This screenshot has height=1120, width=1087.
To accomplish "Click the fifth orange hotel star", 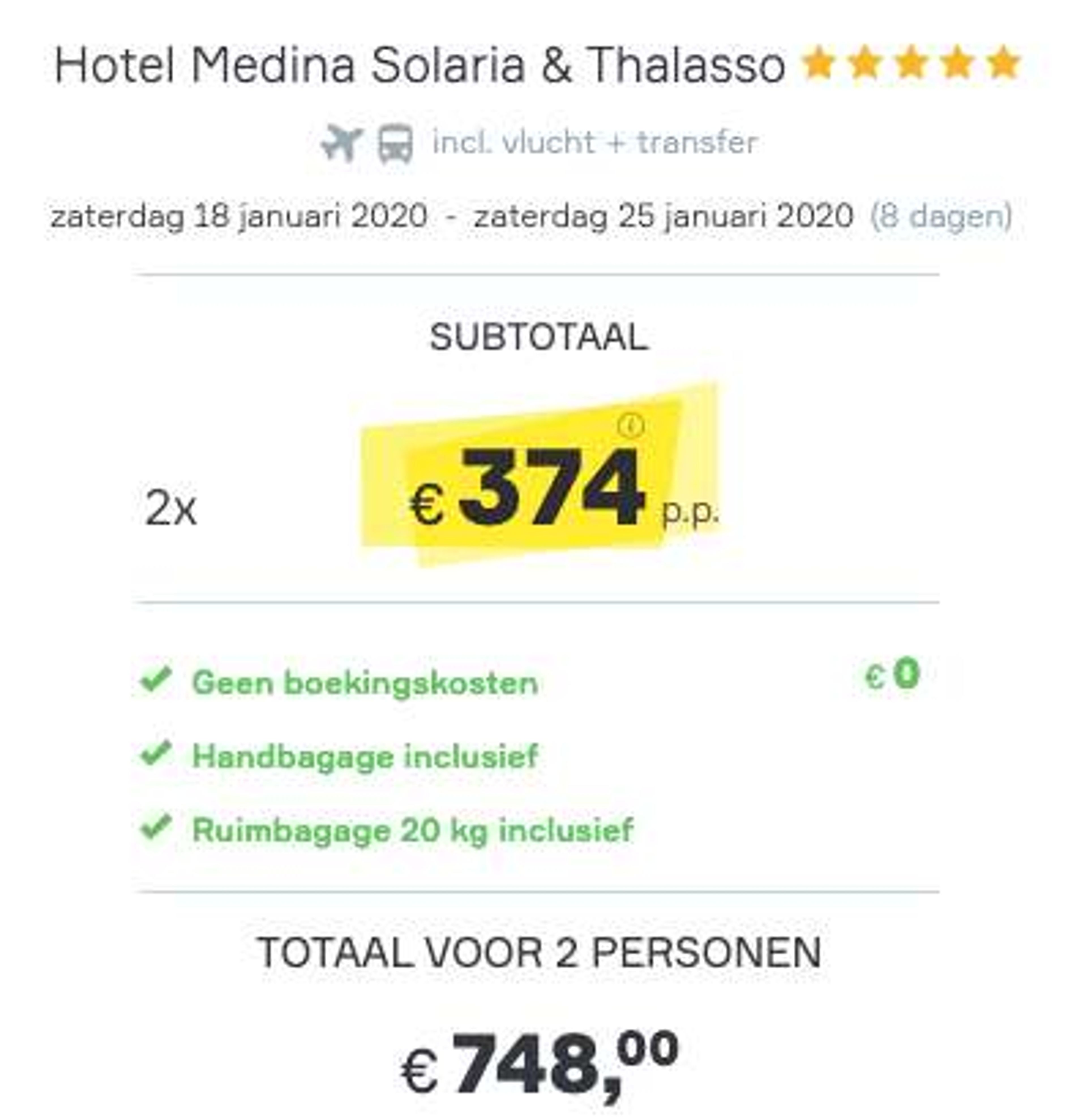I will click(1003, 63).
